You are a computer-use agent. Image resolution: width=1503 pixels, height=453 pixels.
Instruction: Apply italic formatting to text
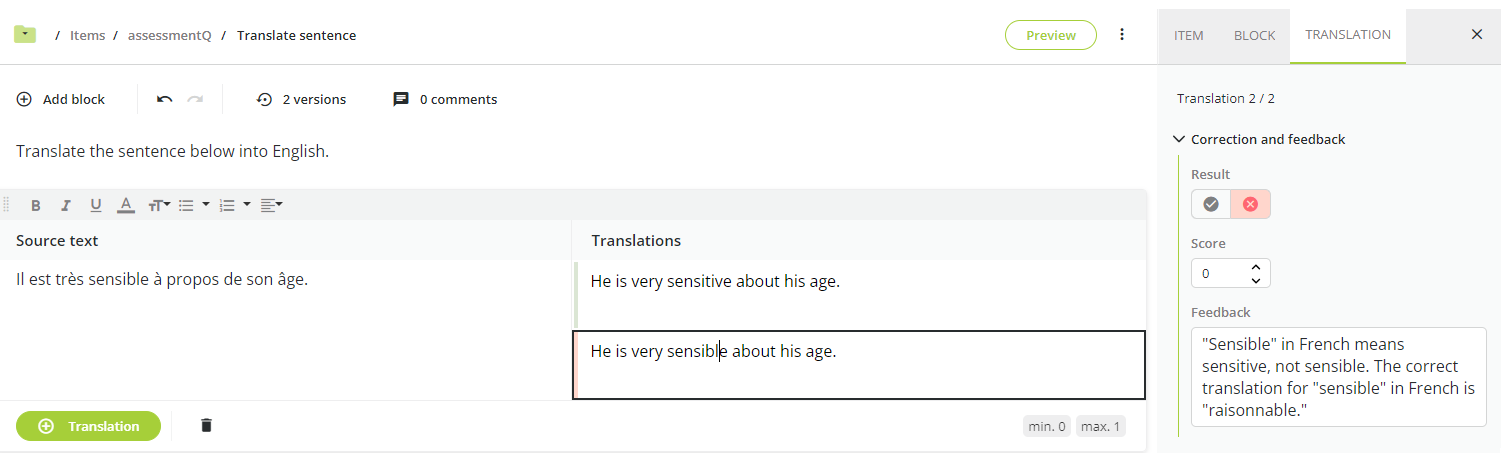pyautogui.click(x=66, y=205)
